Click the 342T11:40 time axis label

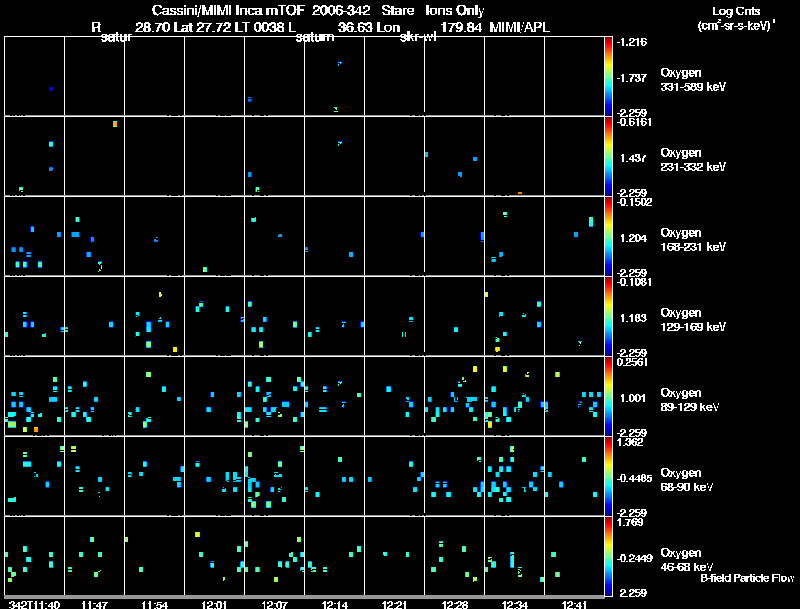tap(34, 605)
